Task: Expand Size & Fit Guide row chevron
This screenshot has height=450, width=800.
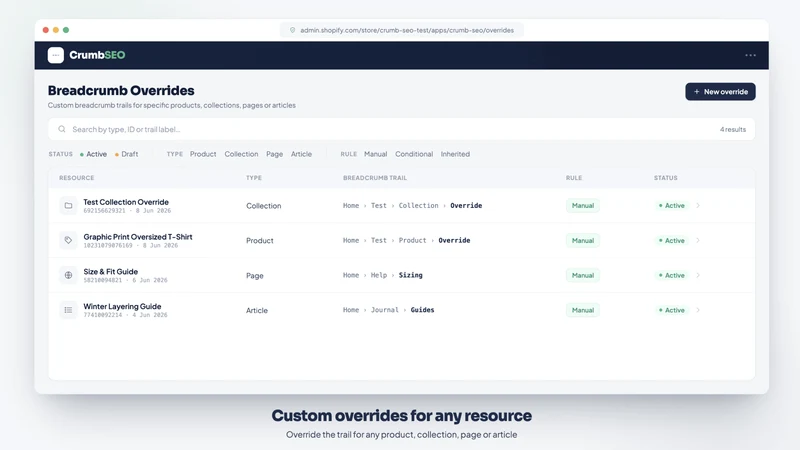Action: click(x=698, y=275)
